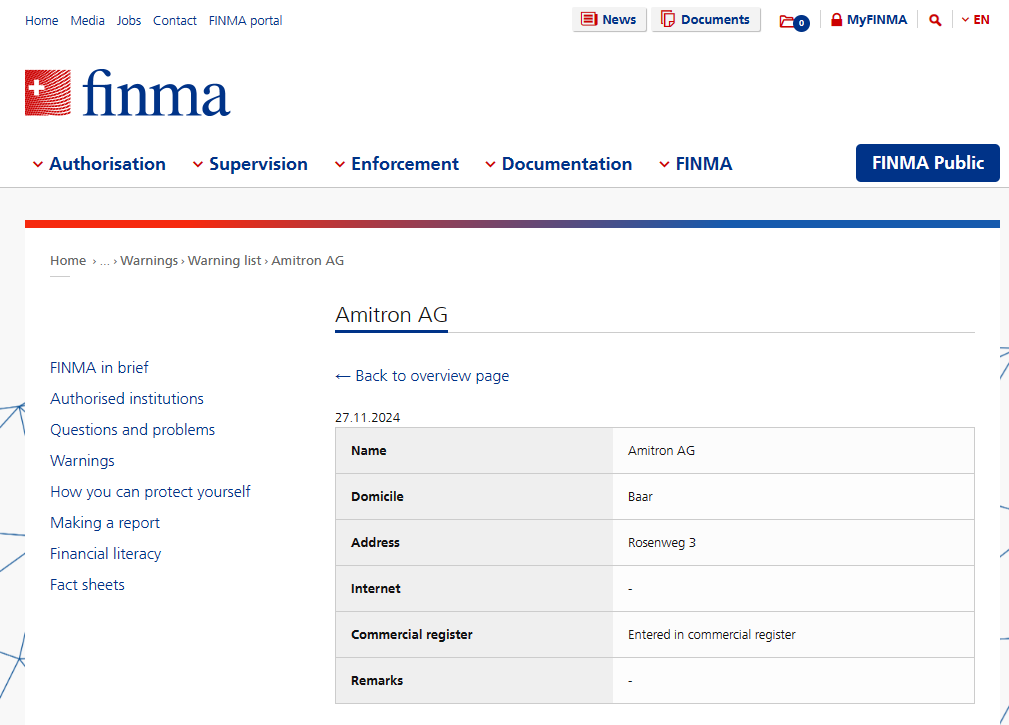Expand the FINMA main menu

[x=696, y=164]
